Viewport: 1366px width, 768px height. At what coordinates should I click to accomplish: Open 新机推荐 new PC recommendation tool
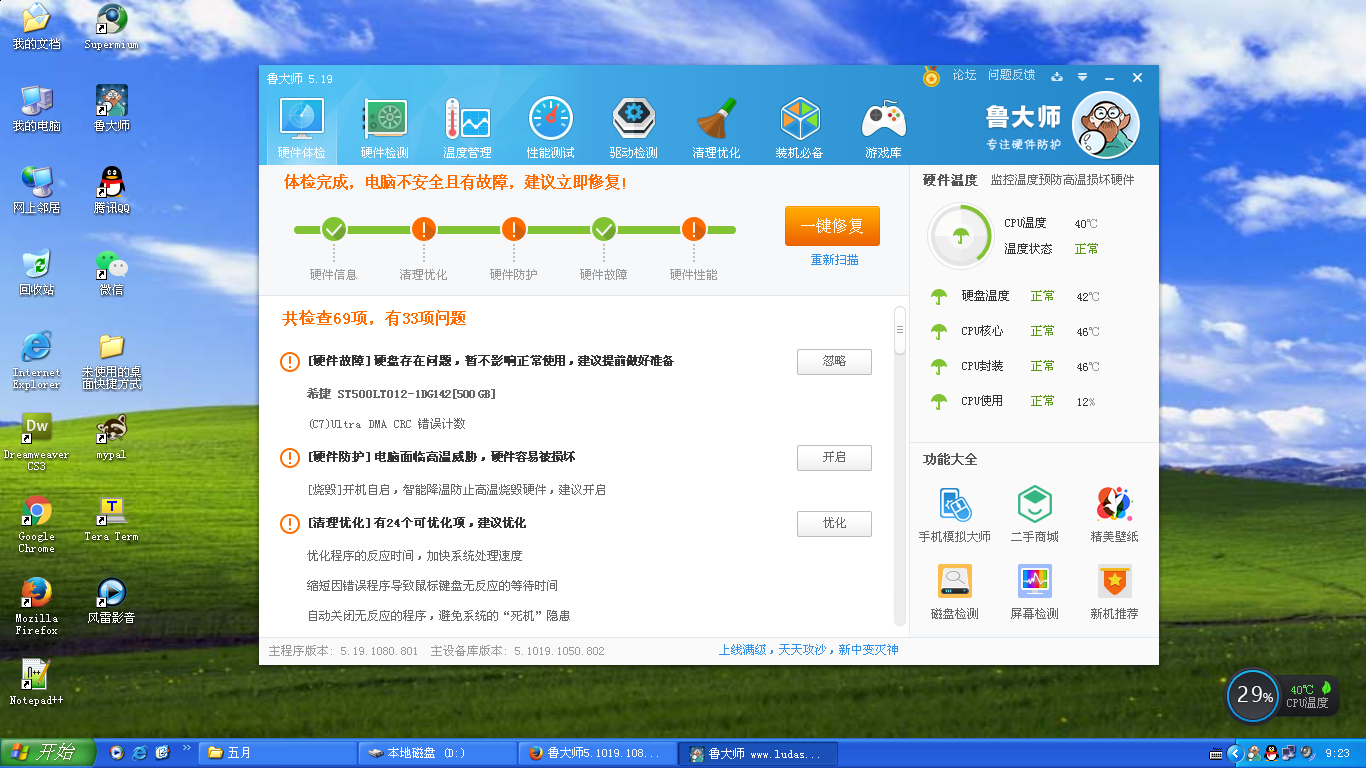tap(1114, 592)
